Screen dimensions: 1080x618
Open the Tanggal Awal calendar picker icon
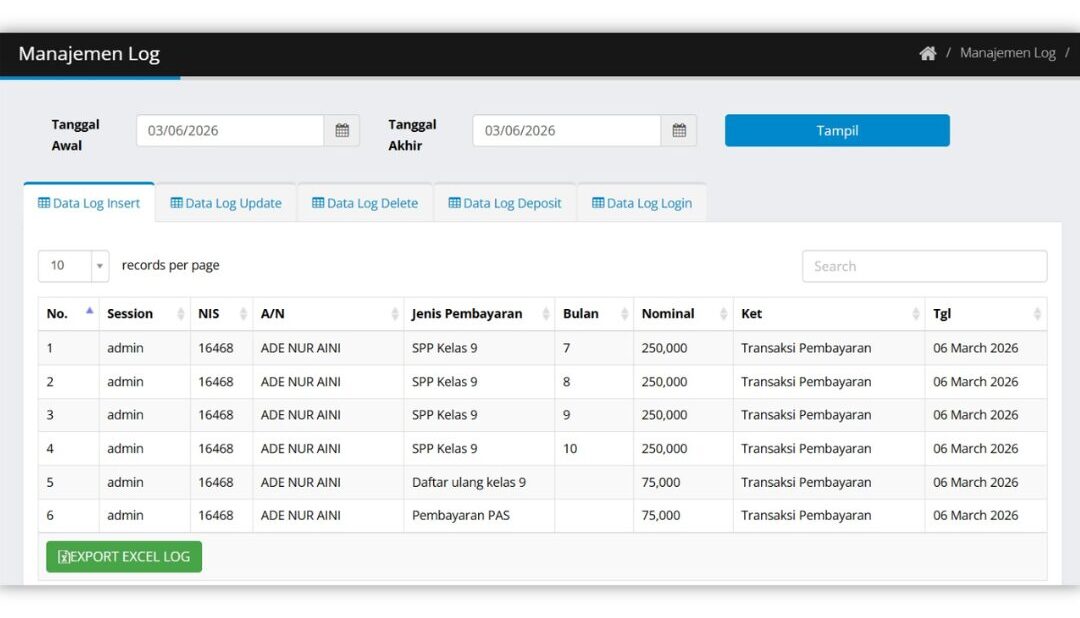pos(342,130)
